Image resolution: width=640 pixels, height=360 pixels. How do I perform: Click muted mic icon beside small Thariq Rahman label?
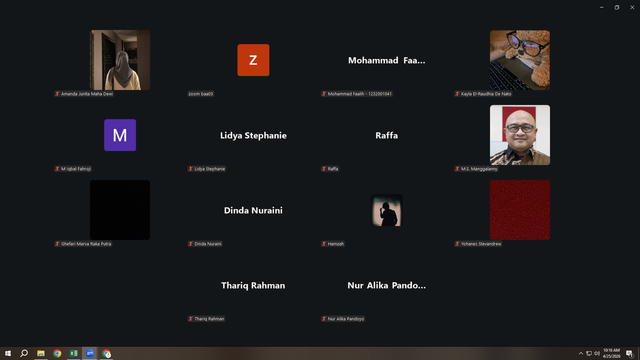[x=191, y=319]
